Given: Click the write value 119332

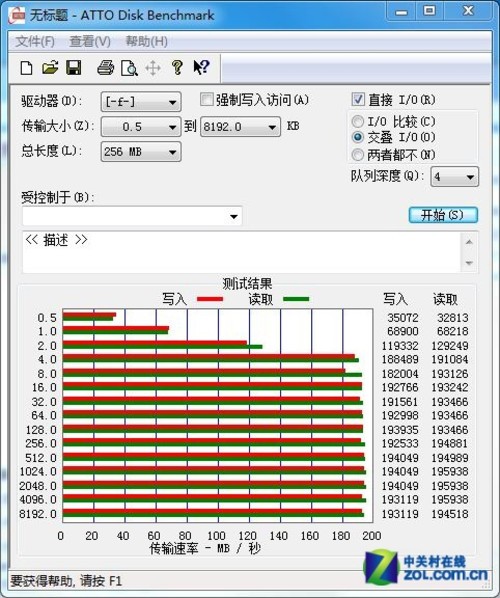Looking at the screenshot, I should (400, 346).
